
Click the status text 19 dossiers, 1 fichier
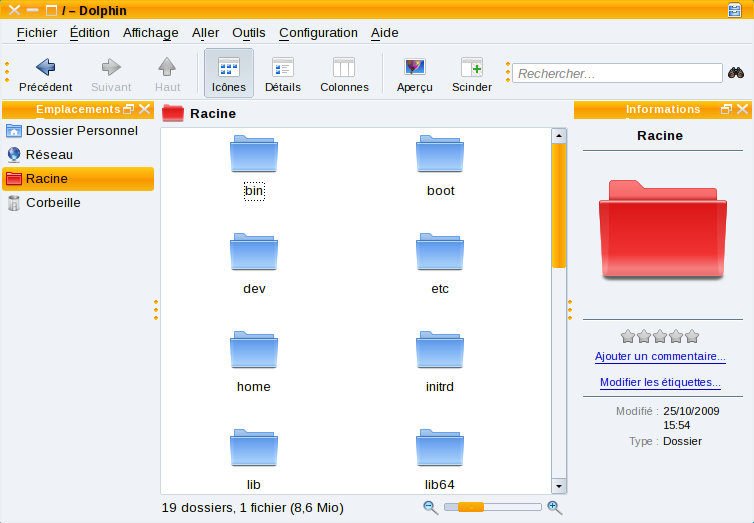pyautogui.click(x=252, y=508)
